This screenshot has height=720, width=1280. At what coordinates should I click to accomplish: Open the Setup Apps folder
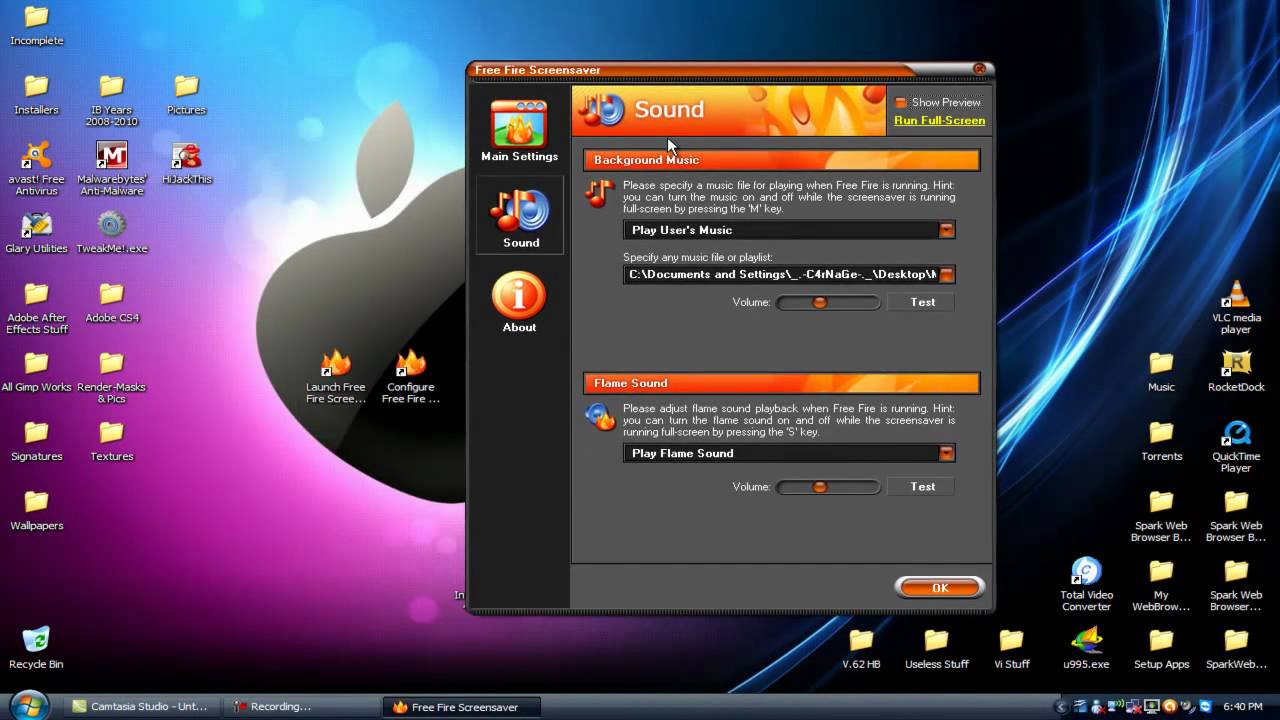(x=1161, y=647)
